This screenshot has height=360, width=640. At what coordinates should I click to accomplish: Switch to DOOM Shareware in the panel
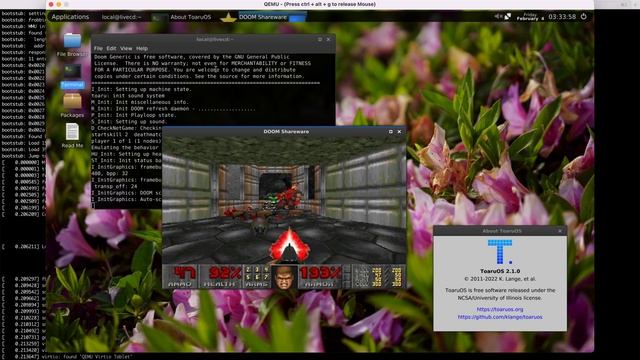click(x=263, y=17)
